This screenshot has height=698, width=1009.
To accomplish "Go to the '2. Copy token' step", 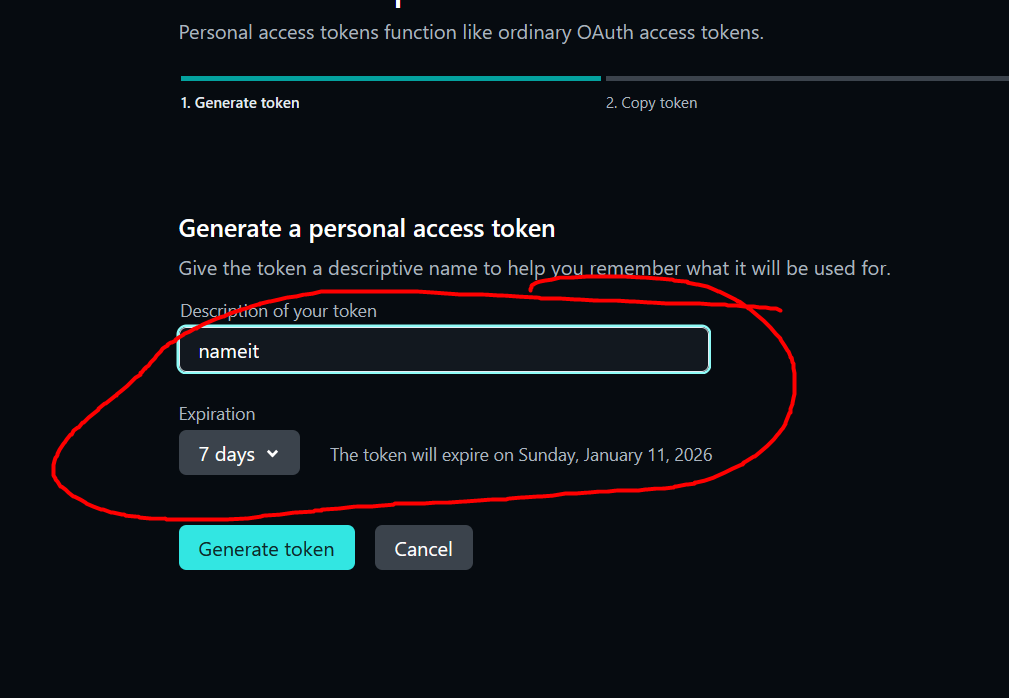I will click(651, 103).
